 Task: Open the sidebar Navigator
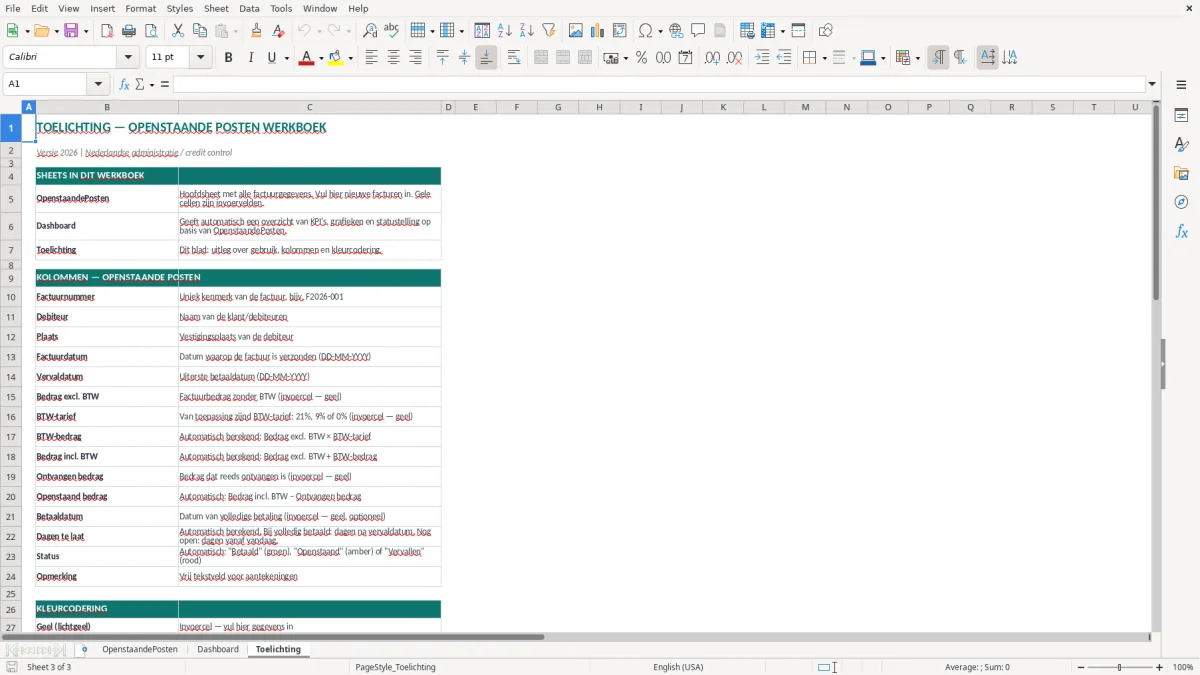point(1181,202)
